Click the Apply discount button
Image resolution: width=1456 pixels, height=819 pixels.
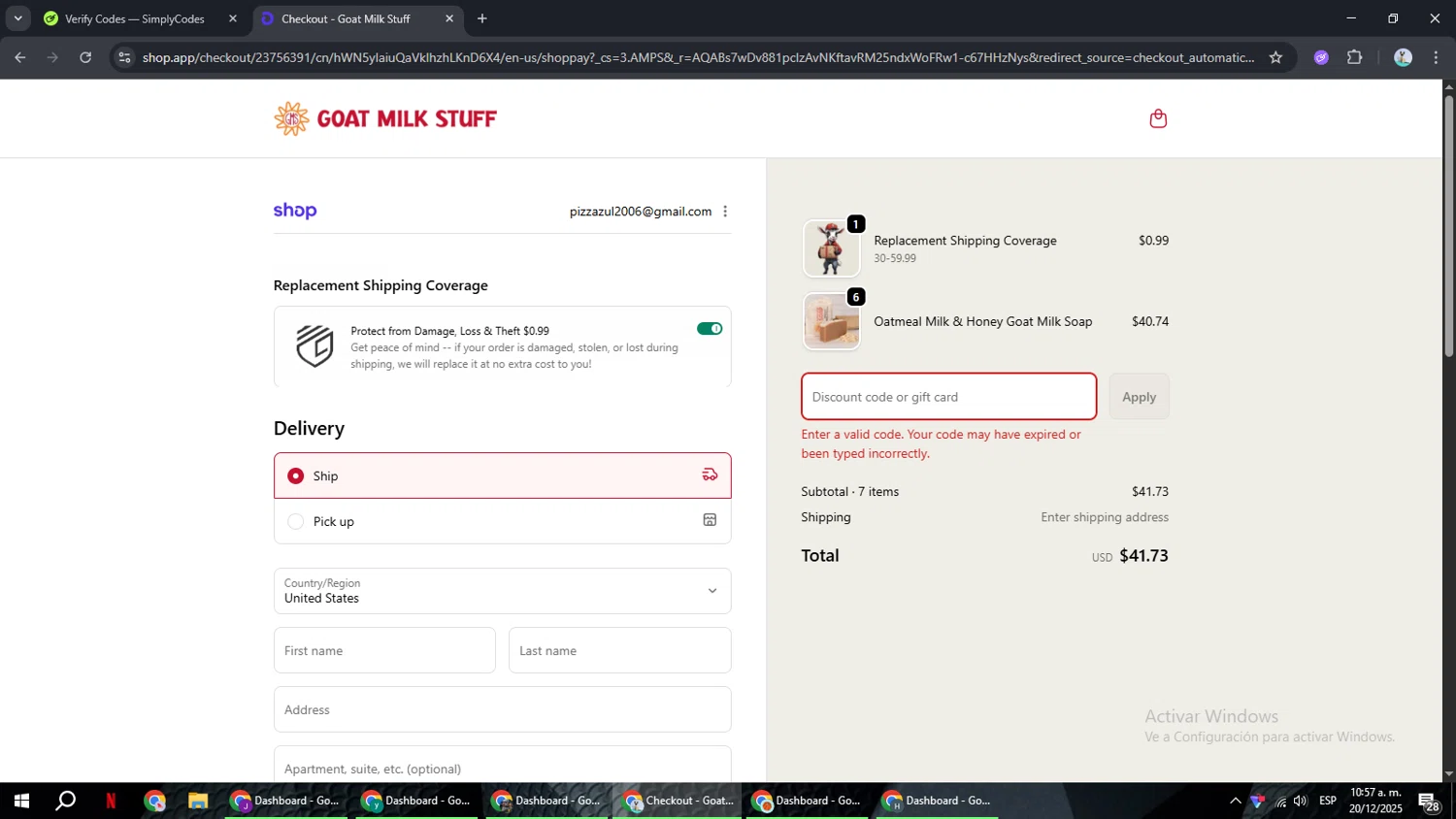tap(1139, 397)
